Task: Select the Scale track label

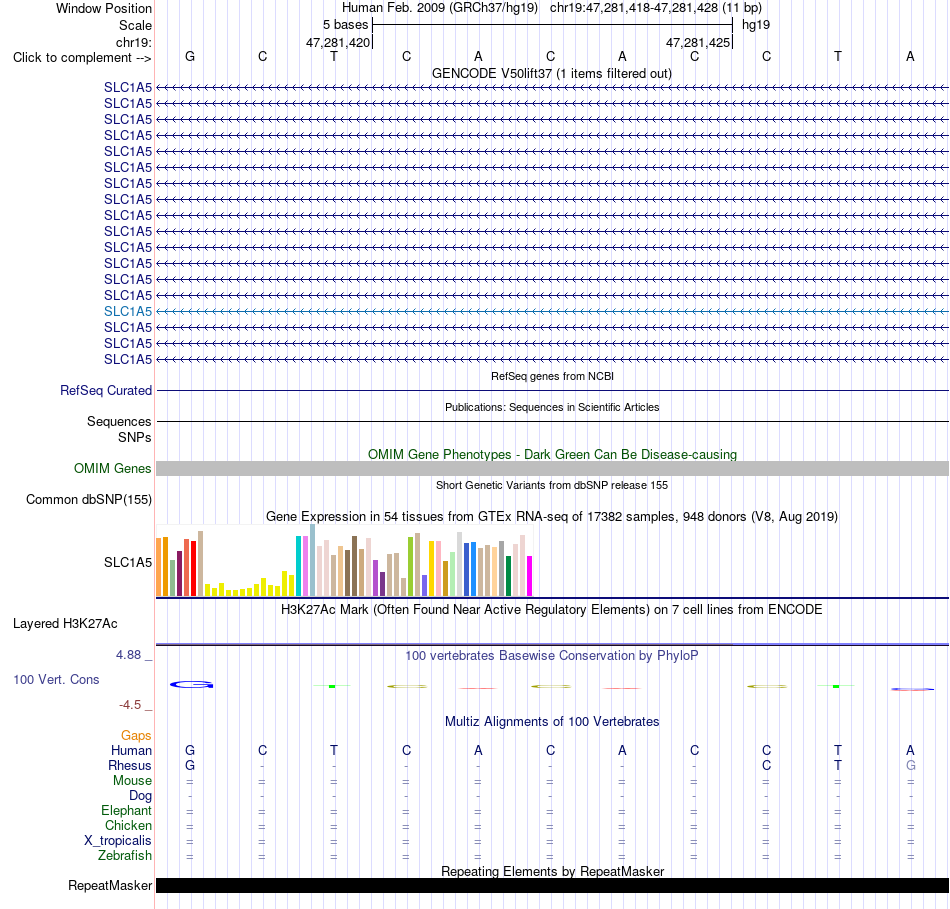Action: tap(135, 25)
